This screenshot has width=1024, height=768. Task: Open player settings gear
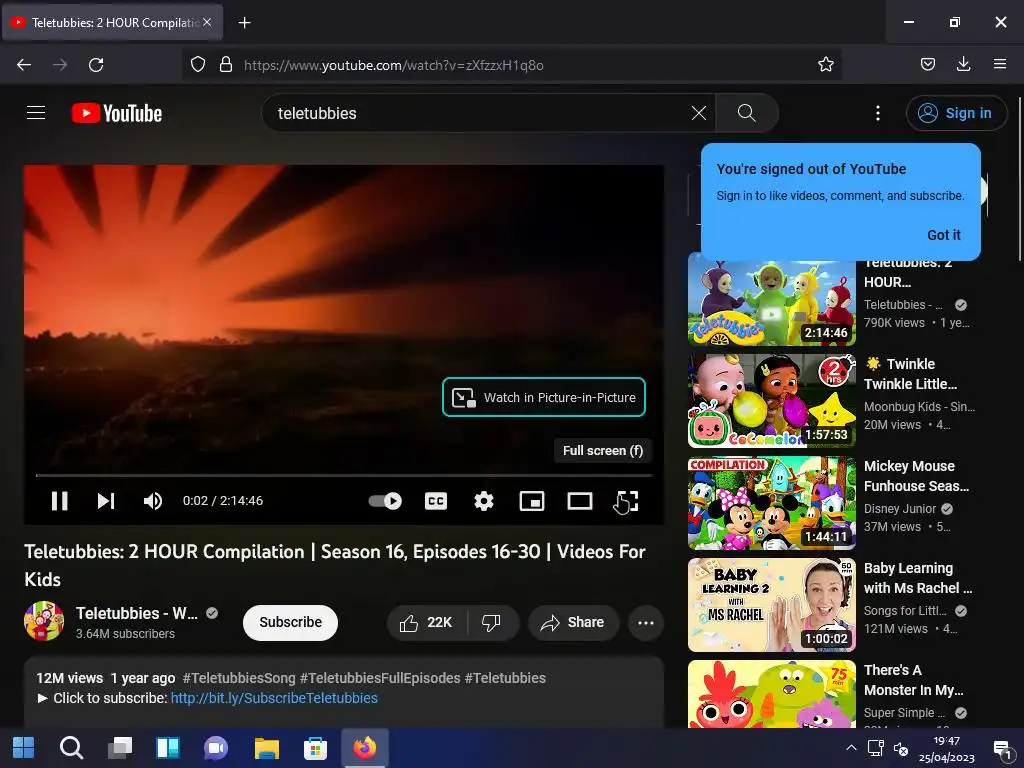(483, 501)
